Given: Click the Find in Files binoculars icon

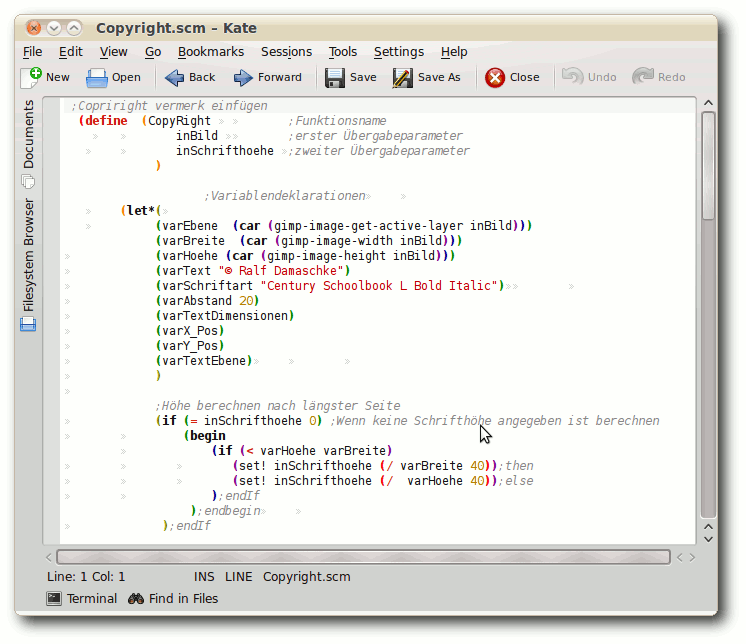Looking at the screenshot, I should (136, 598).
